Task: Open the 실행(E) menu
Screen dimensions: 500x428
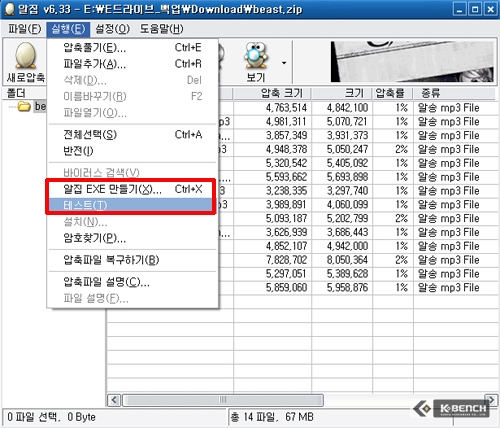Action: 68,29
